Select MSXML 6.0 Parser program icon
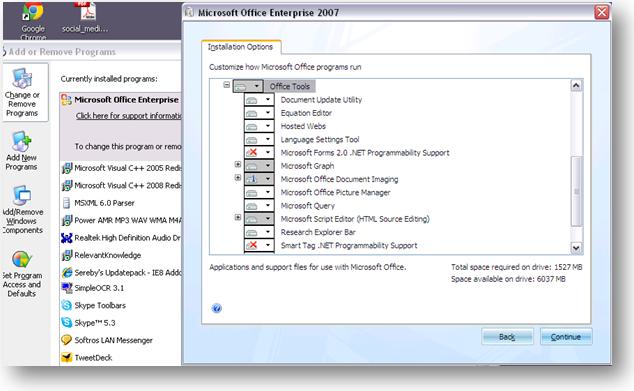 click(x=67, y=203)
